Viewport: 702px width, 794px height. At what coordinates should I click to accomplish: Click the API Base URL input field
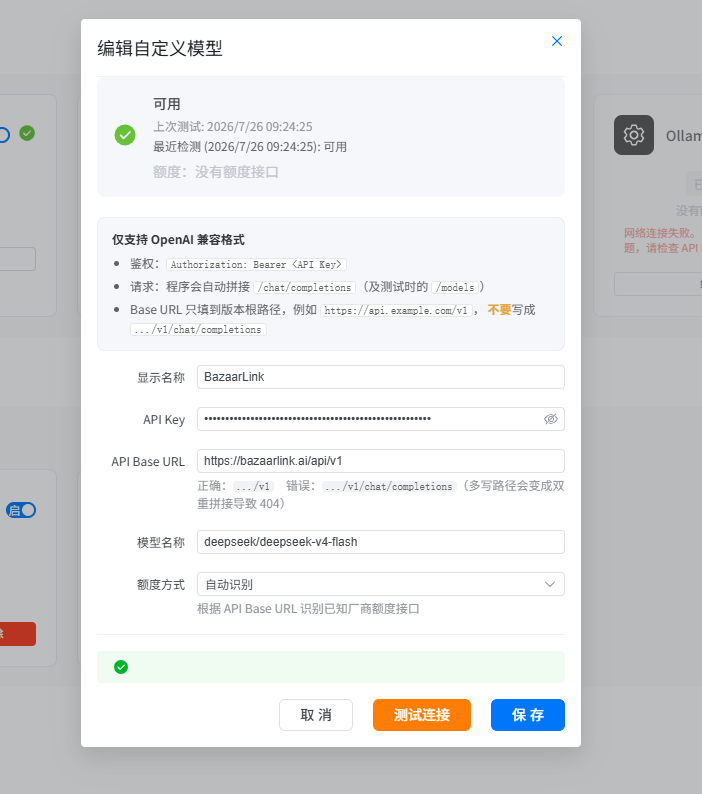coord(381,461)
